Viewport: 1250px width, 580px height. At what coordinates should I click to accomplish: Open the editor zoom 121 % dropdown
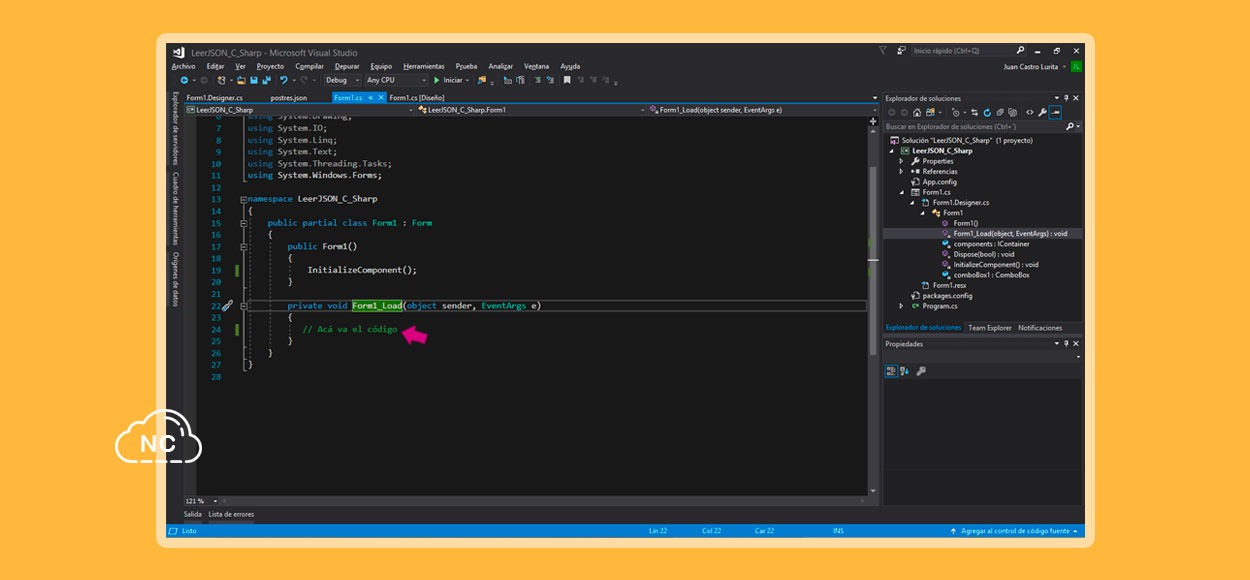pos(199,500)
